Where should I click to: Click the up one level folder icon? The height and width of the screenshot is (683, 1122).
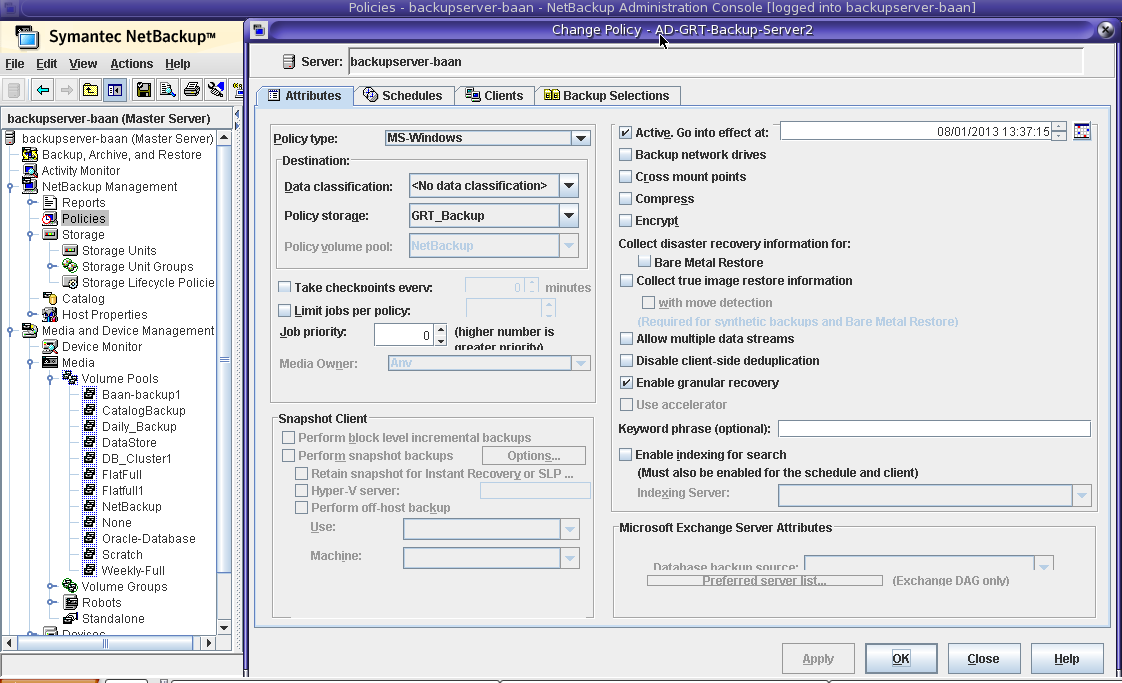90,90
